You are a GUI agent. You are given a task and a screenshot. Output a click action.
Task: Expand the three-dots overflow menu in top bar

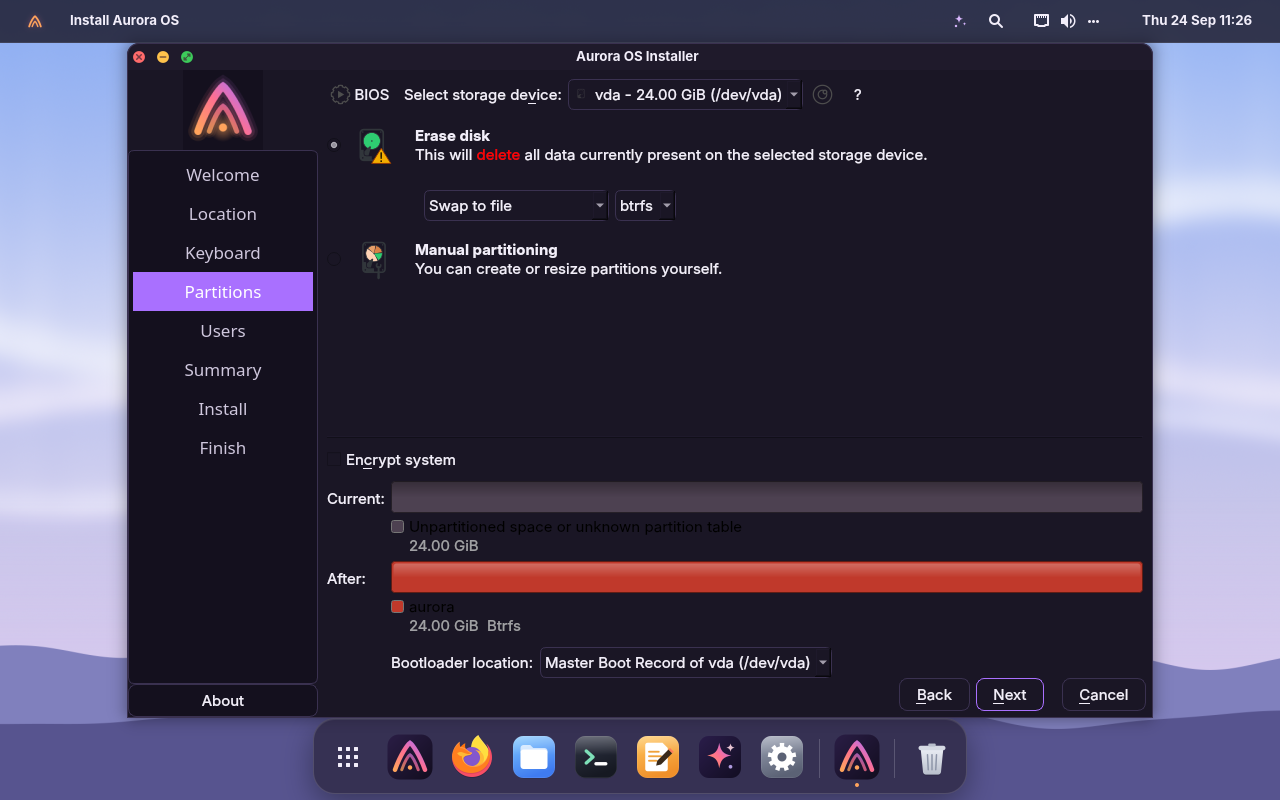tap(1093, 21)
